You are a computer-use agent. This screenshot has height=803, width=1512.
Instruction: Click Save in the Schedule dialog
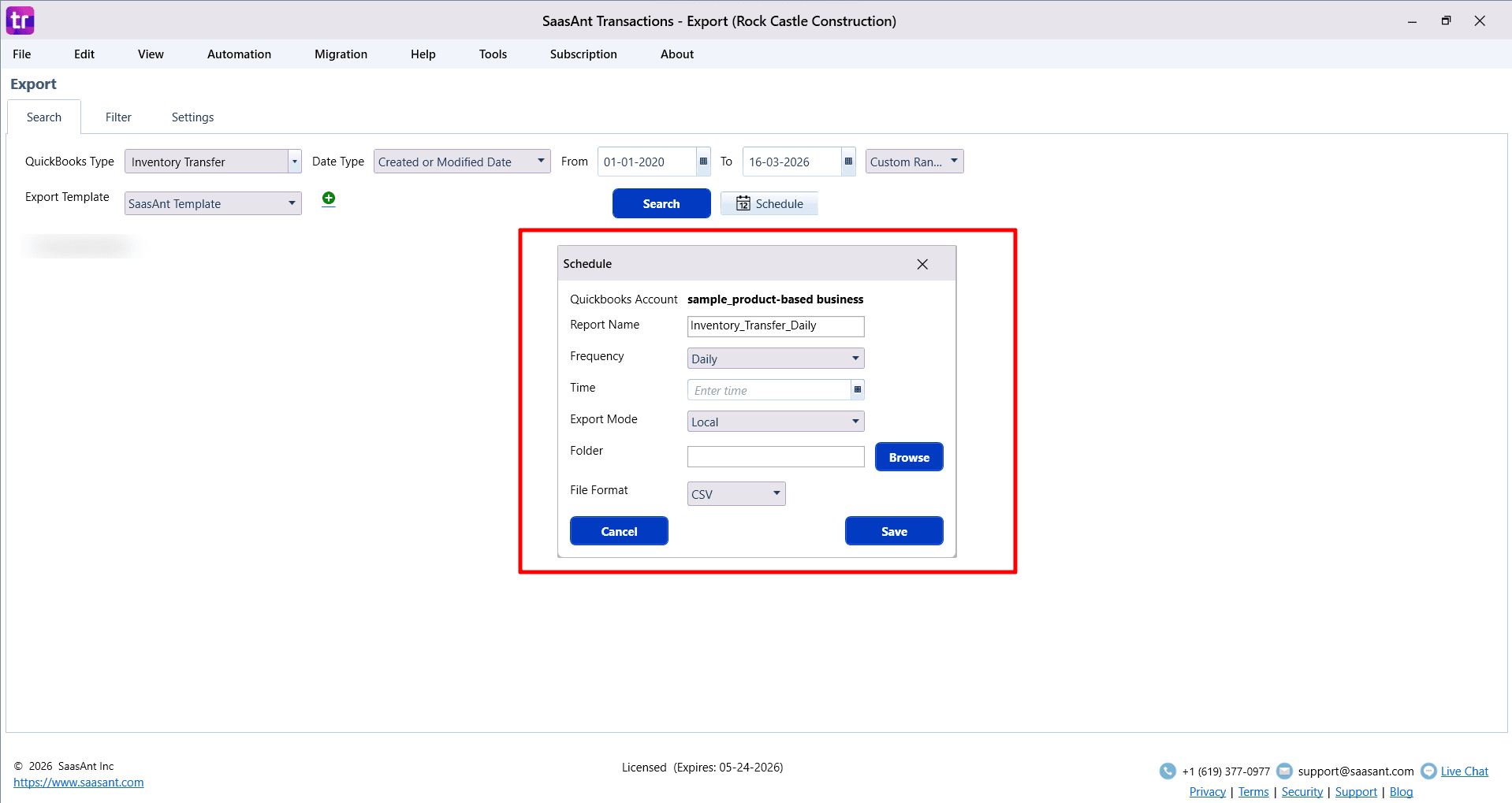pyautogui.click(x=894, y=531)
